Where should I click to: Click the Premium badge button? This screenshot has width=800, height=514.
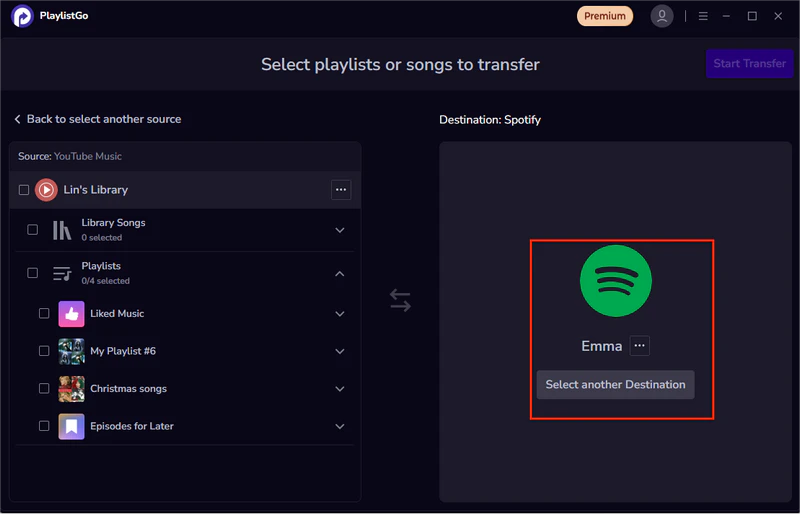click(605, 16)
